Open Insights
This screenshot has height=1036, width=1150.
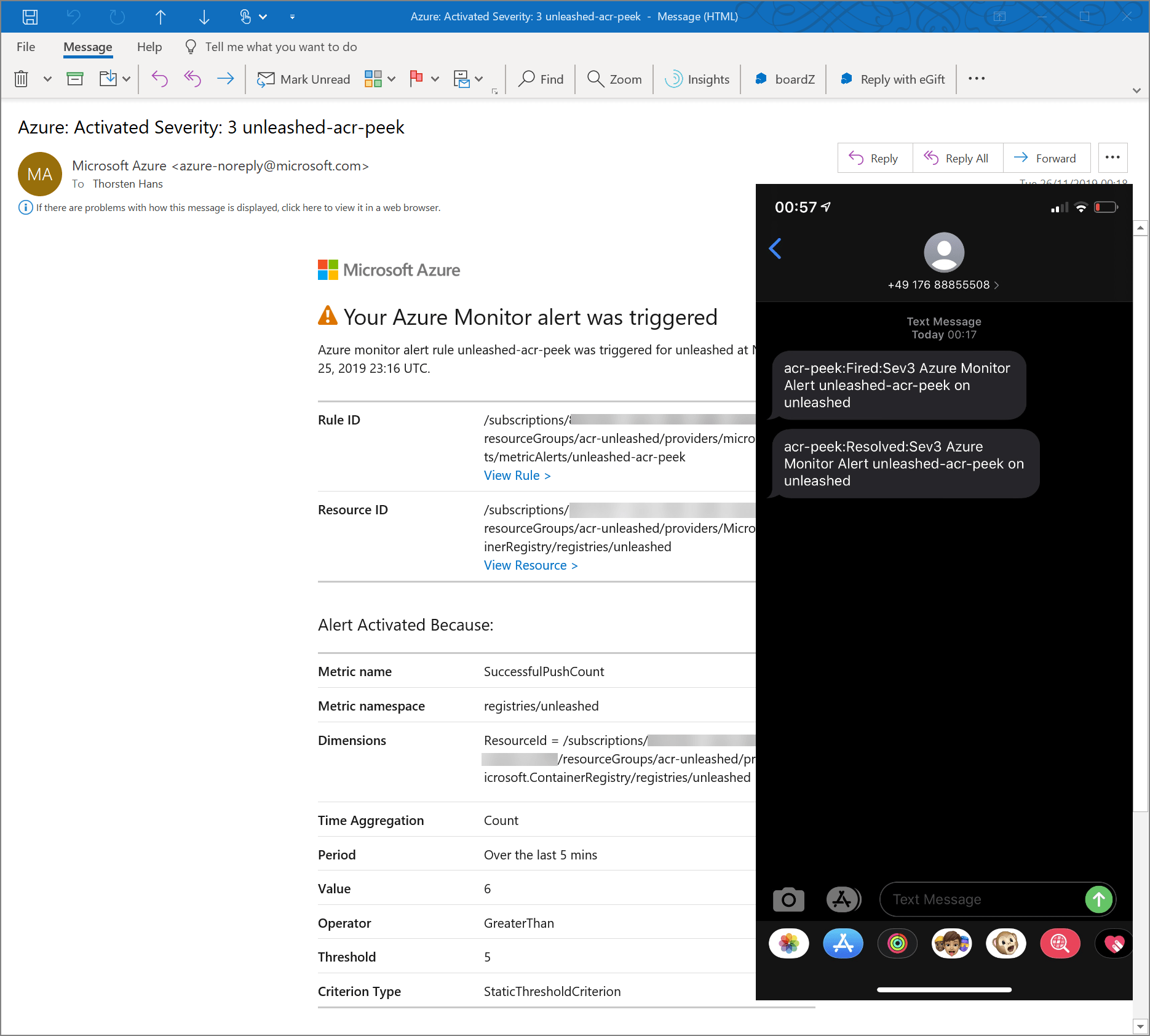[x=697, y=79]
